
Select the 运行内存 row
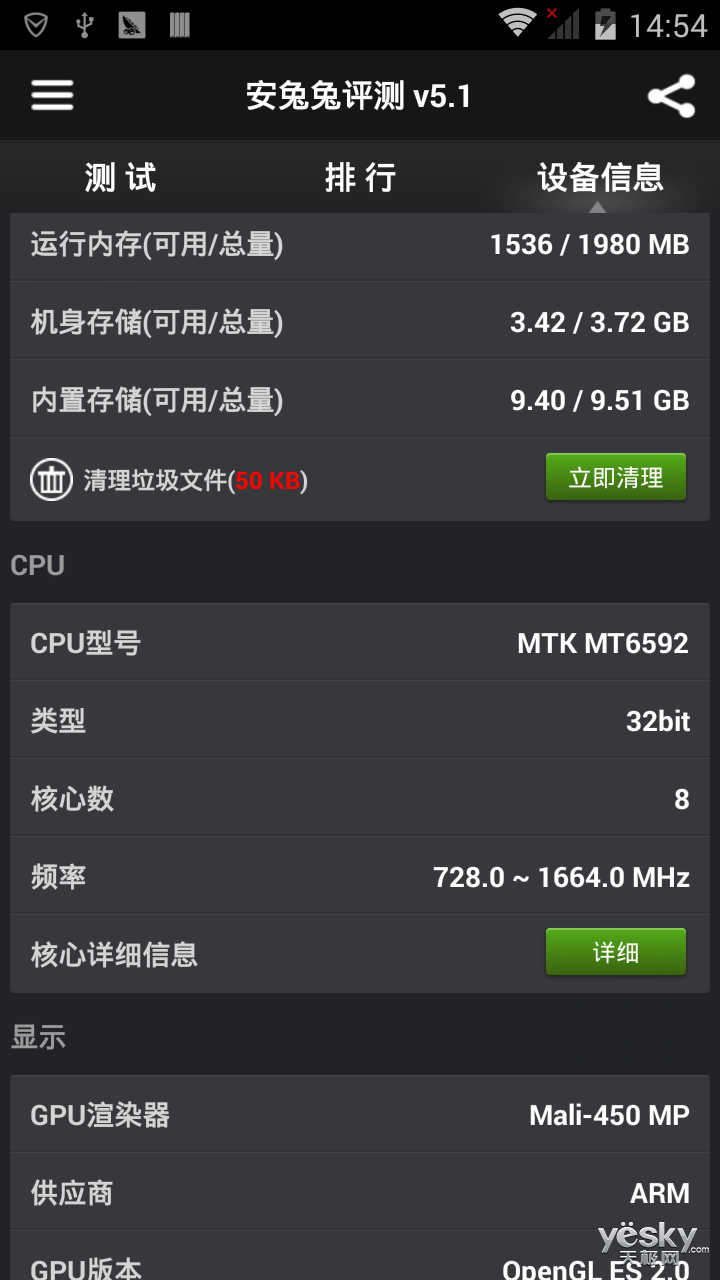pyautogui.click(x=360, y=244)
